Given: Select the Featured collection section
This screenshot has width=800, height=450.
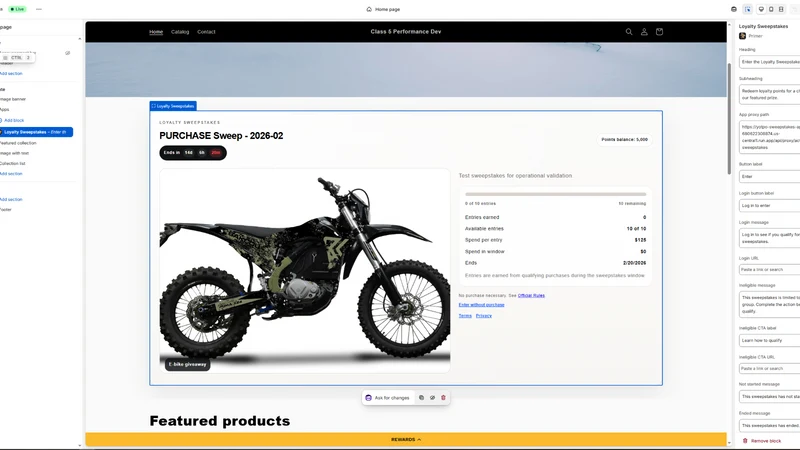Looking at the screenshot, I should tap(18, 143).
